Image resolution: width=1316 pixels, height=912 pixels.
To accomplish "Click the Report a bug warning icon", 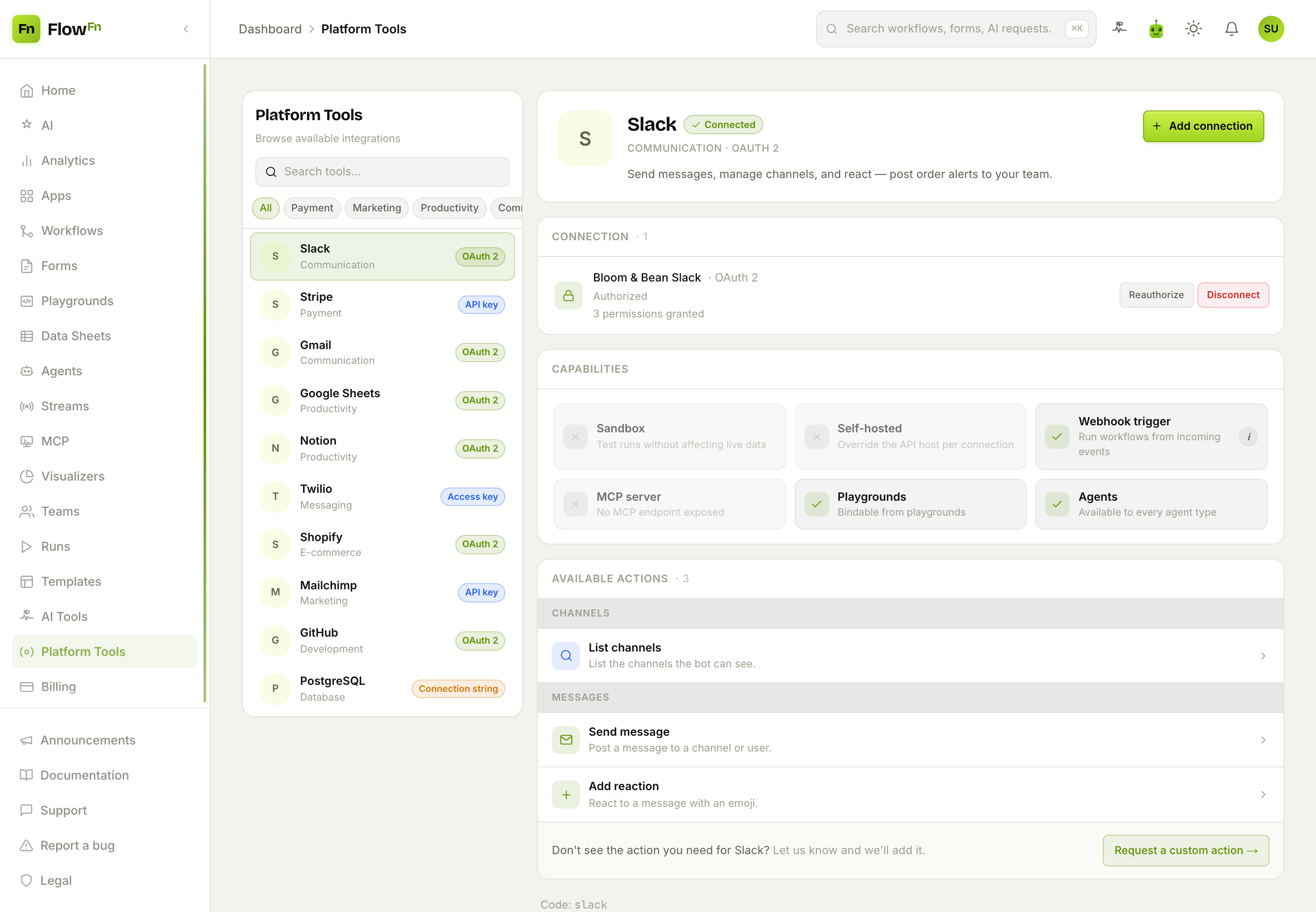I will (26, 846).
